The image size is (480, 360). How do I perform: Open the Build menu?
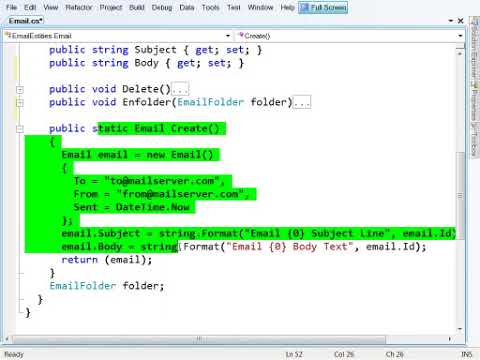pos(137,7)
